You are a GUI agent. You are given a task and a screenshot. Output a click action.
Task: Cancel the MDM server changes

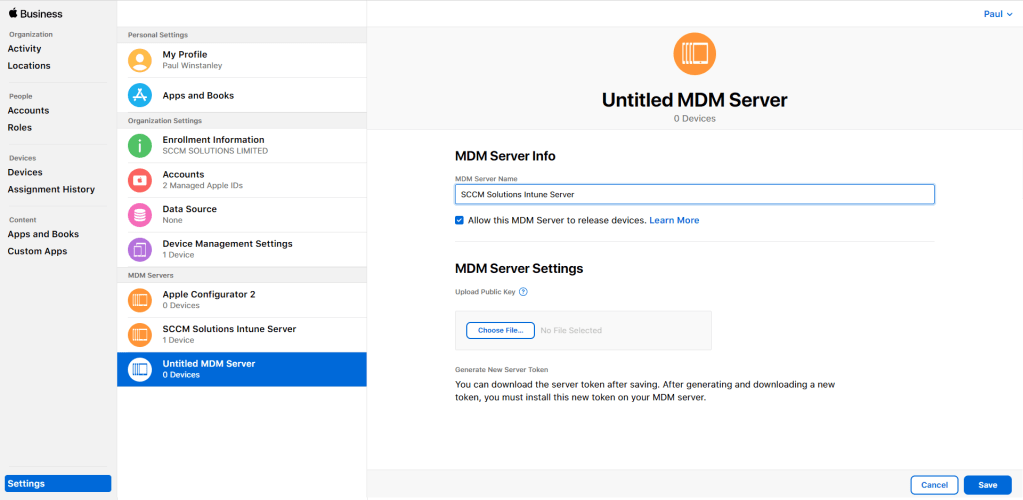coord(934,485)
